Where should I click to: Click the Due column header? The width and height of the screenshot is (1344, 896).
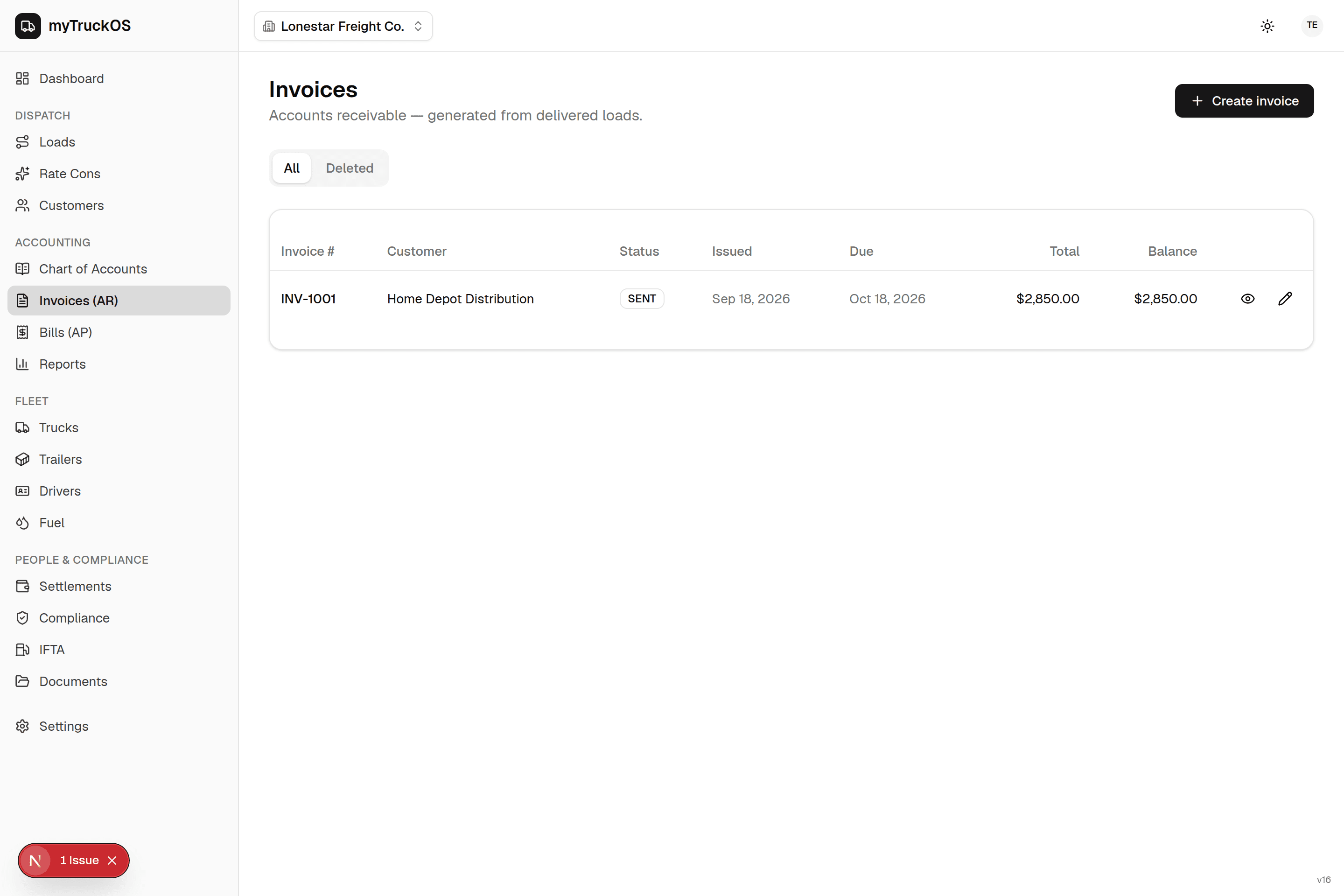point(861,251)
